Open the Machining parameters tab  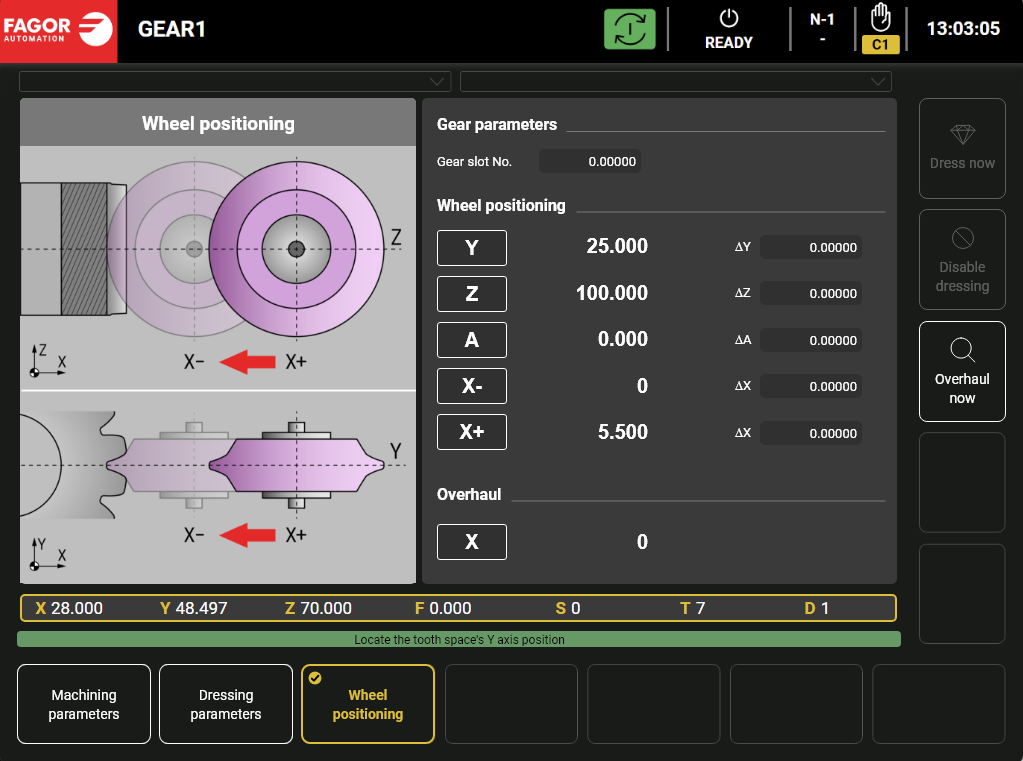coord(84,704)
